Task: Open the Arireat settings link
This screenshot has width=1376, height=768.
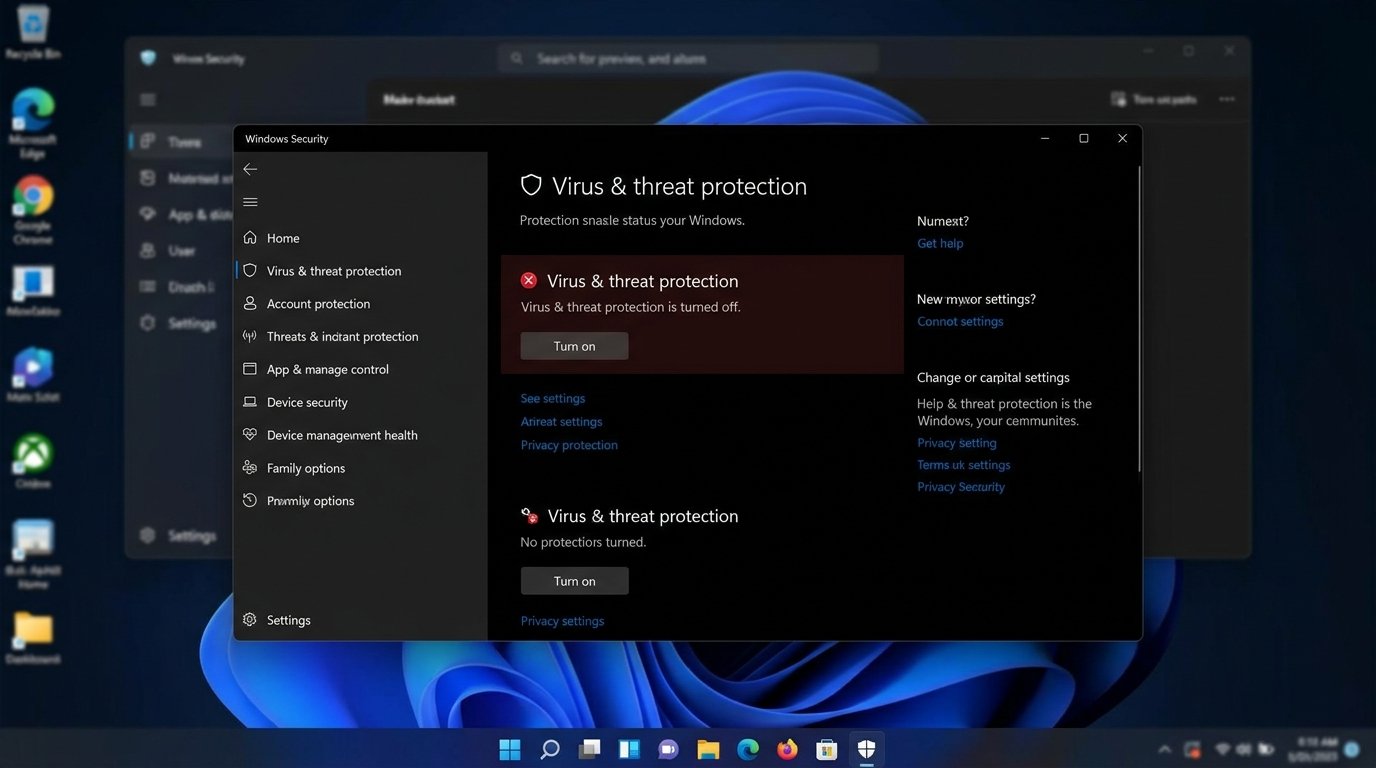Action: coord(561,422)
